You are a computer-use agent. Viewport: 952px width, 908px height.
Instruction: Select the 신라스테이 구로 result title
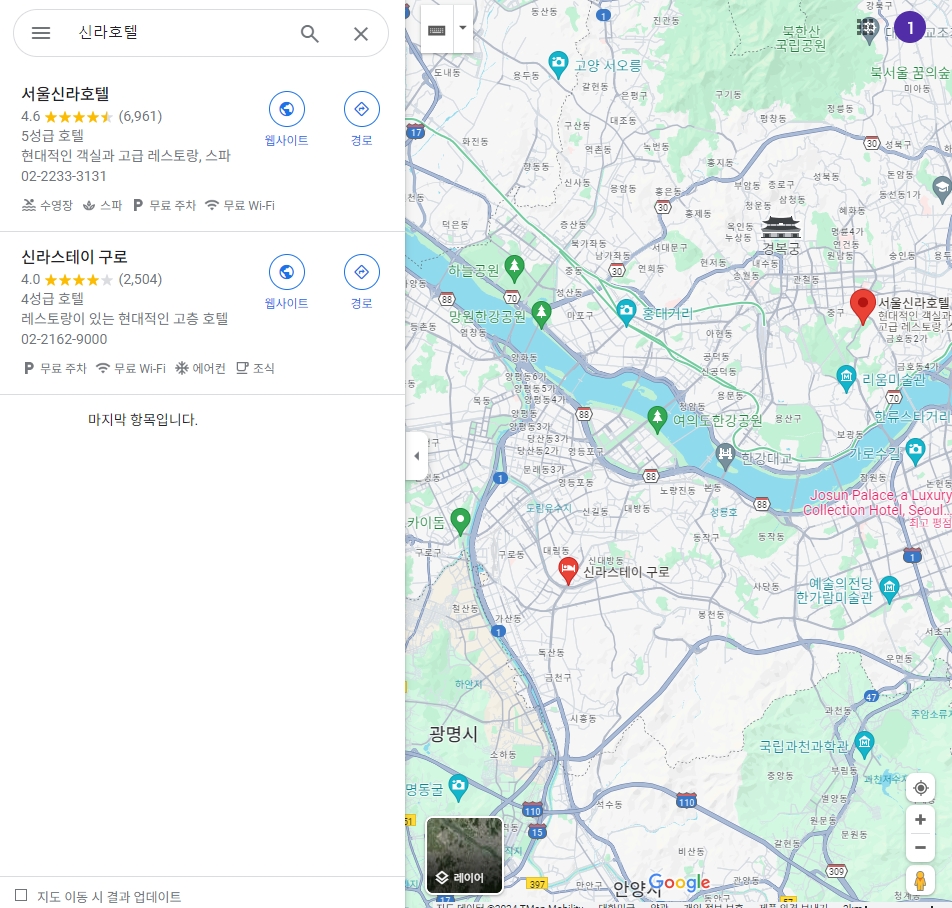[74, 257]
